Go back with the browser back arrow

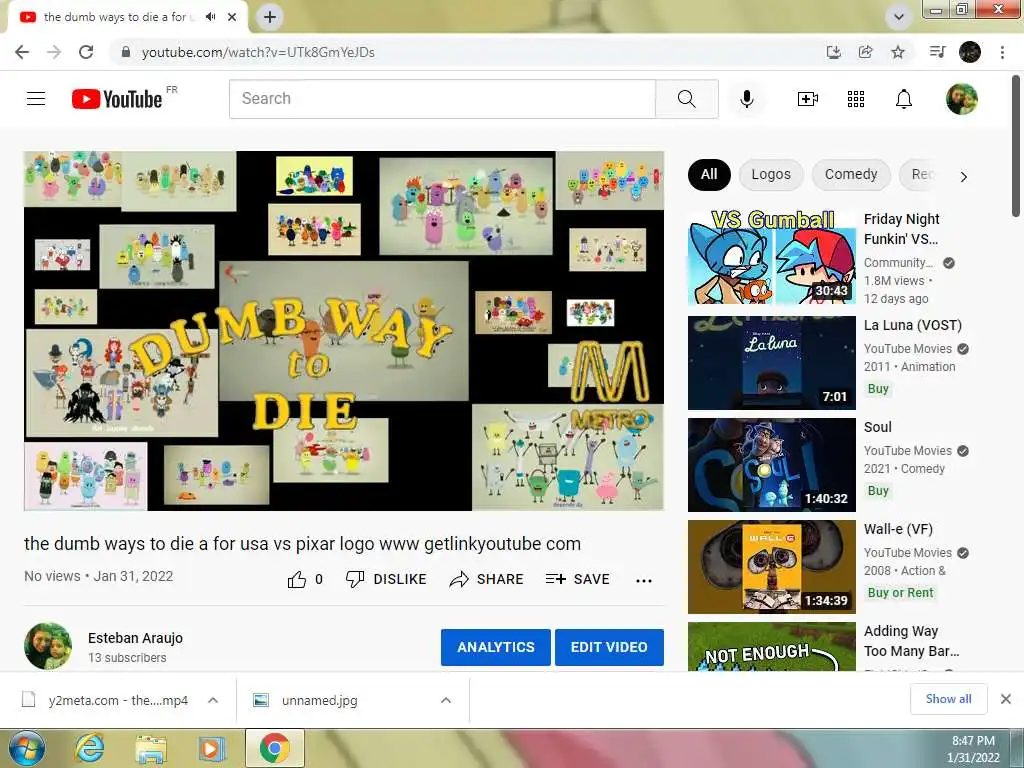[x=22, y=52]
